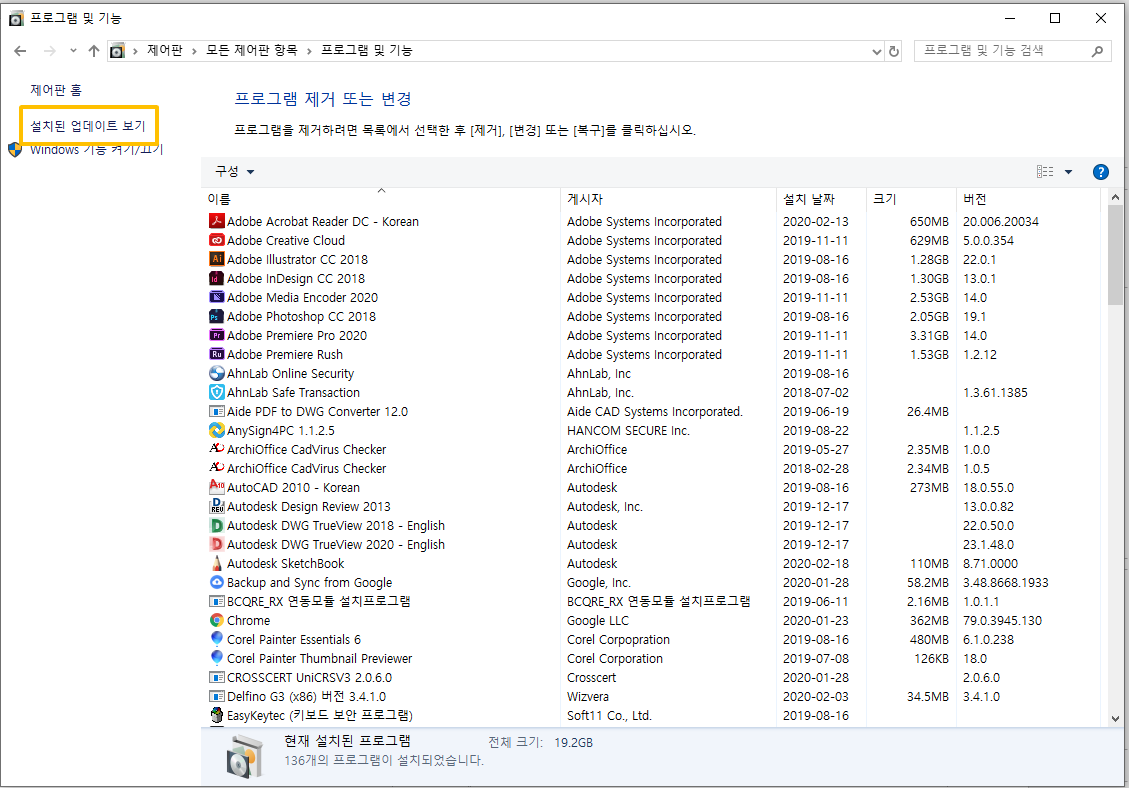Select the AhnLab Safe Transaction shield icon
Image resolution: width=1129 pixels, height=788 pixels.
217,392
